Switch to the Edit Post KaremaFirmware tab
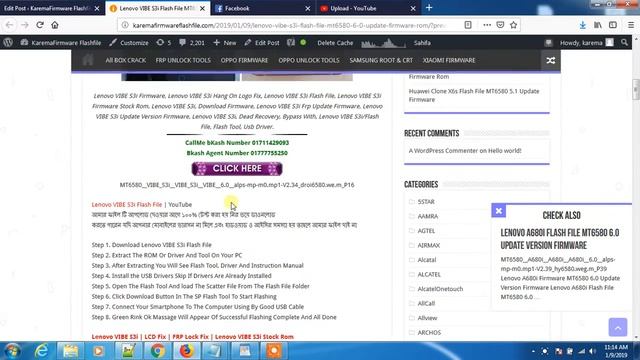The width and height of the screenshot is (640, 360). (x=47, y=8)
